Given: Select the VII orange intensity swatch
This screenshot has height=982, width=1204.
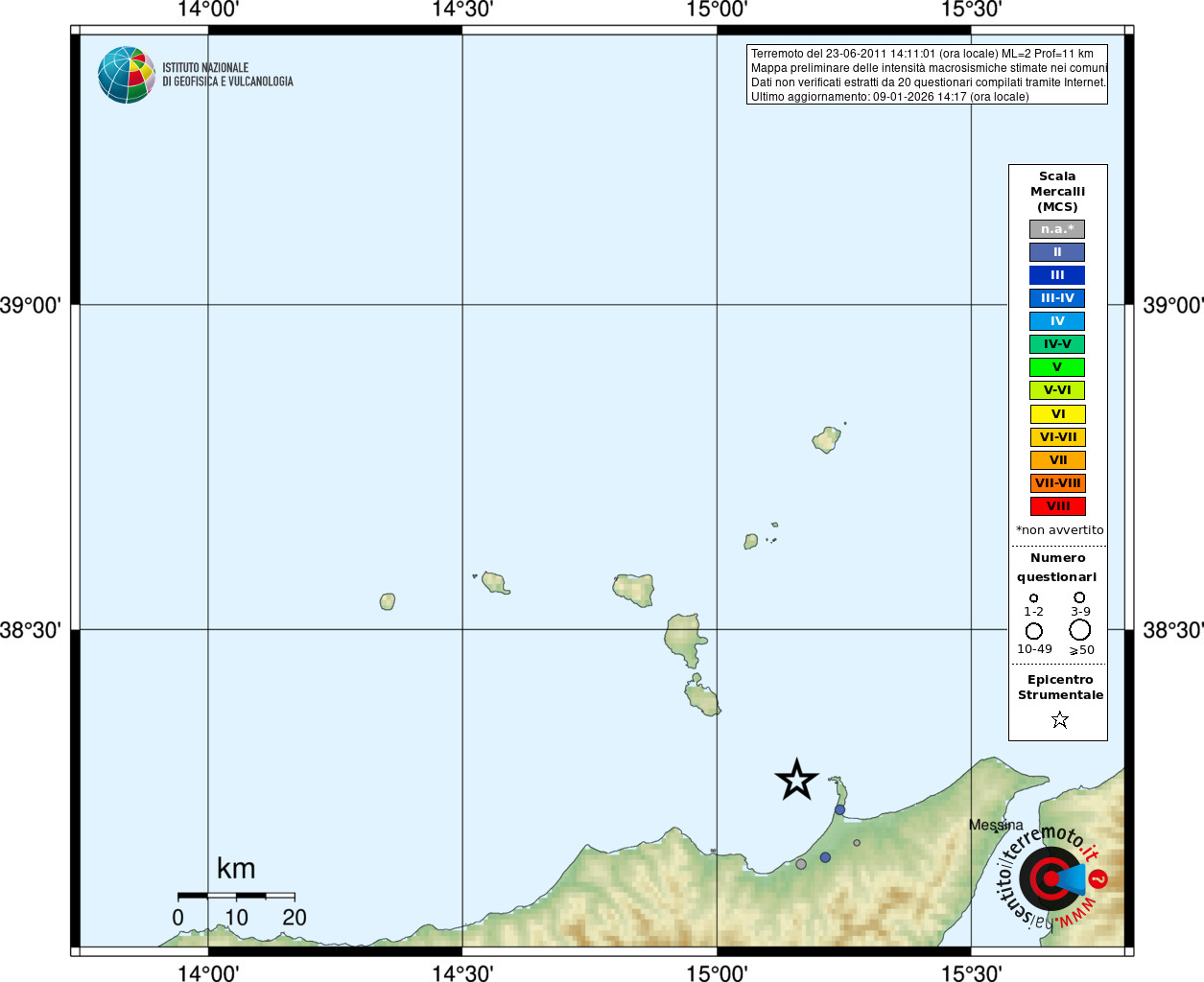Looking at the screenshot, I should tap(1057, 460).
